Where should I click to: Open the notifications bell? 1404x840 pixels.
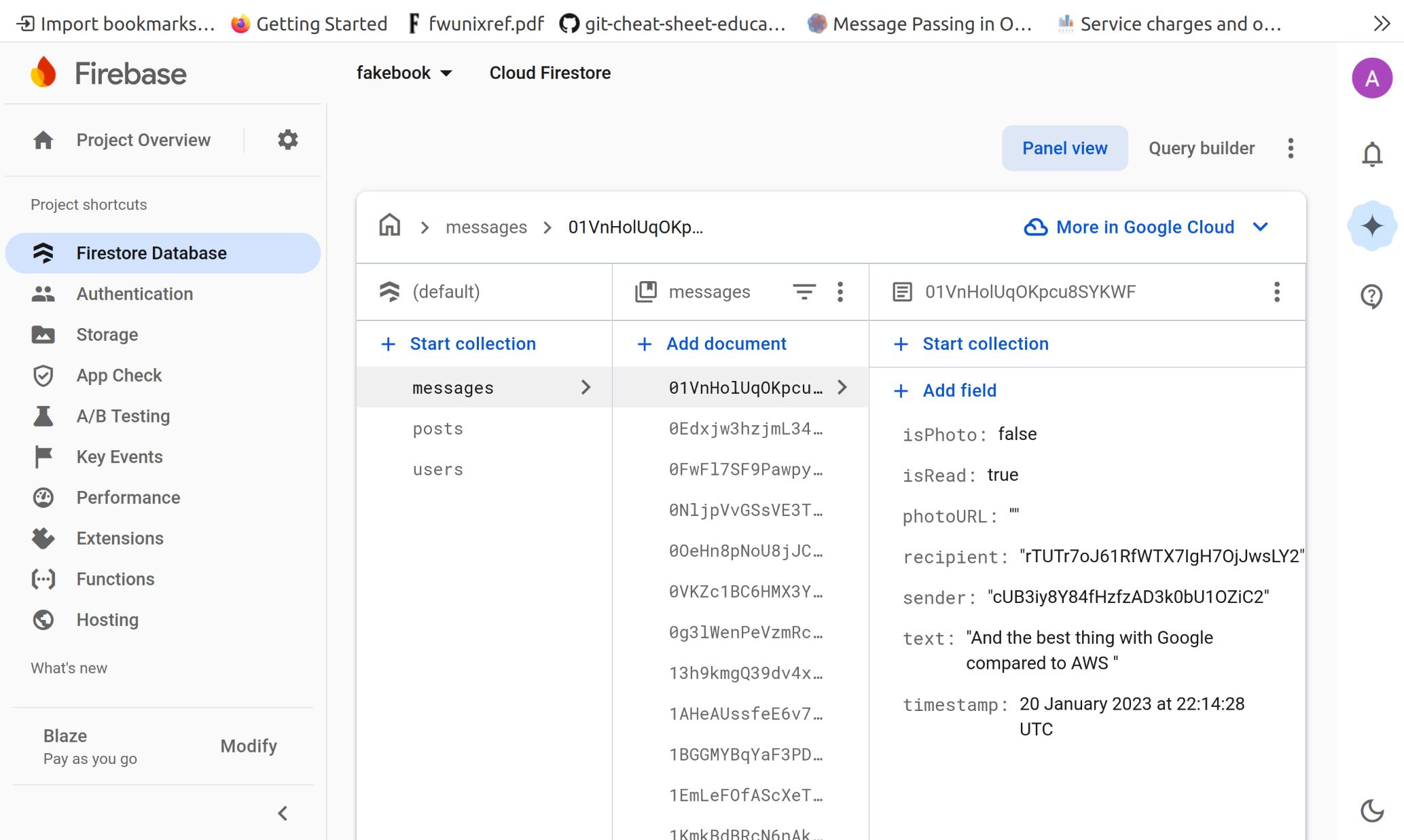click(1372, 154)
